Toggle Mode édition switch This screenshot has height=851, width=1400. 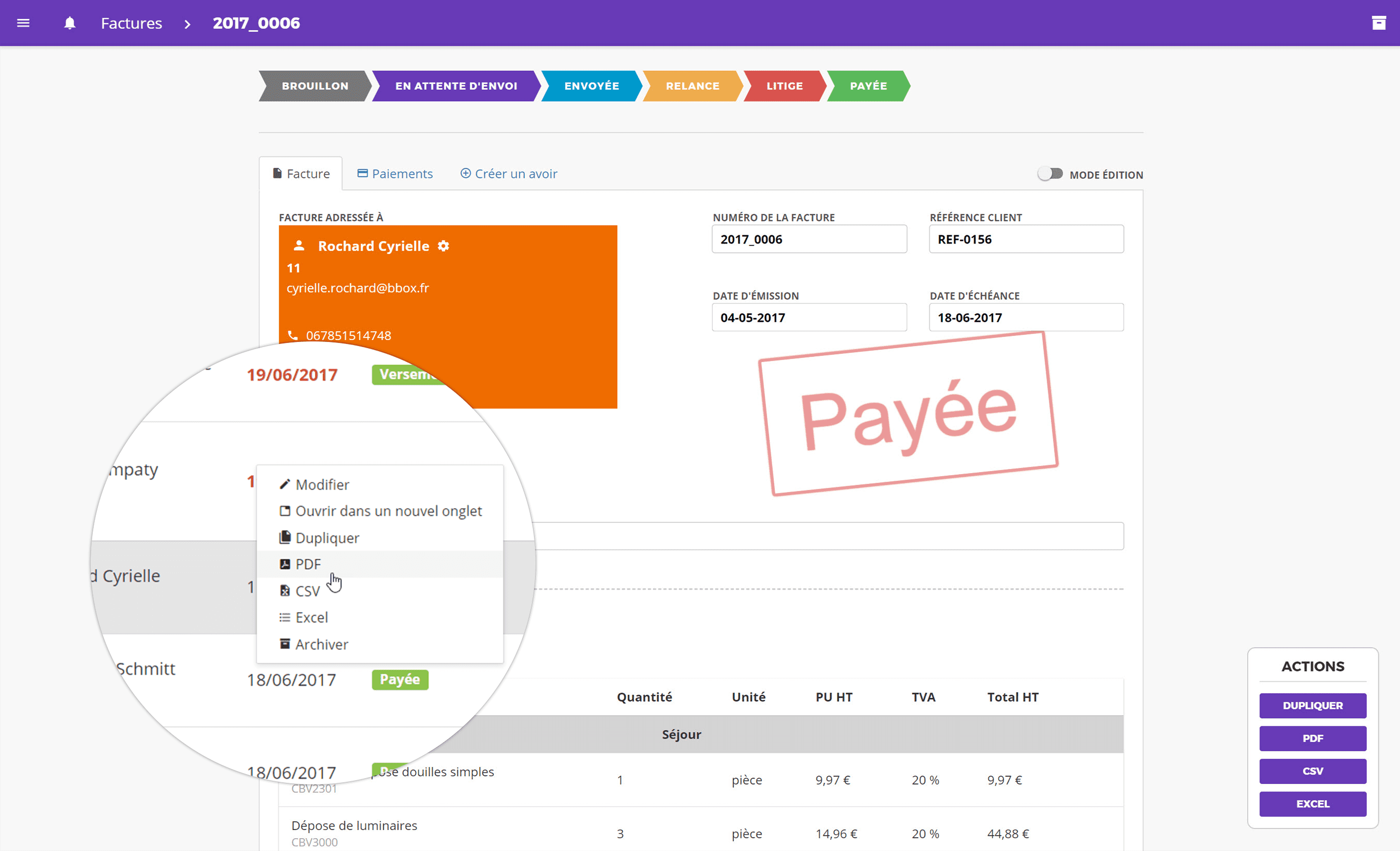tap(1050, 173)
